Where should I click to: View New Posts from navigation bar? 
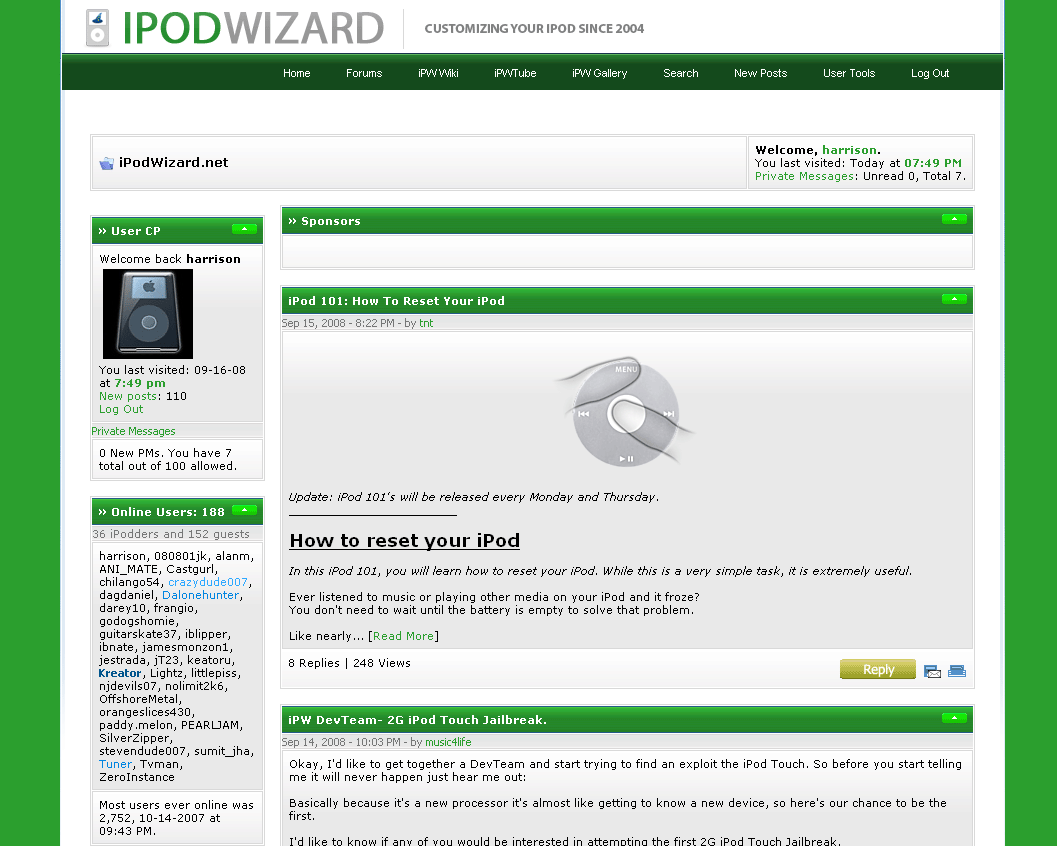click(760, 73)
